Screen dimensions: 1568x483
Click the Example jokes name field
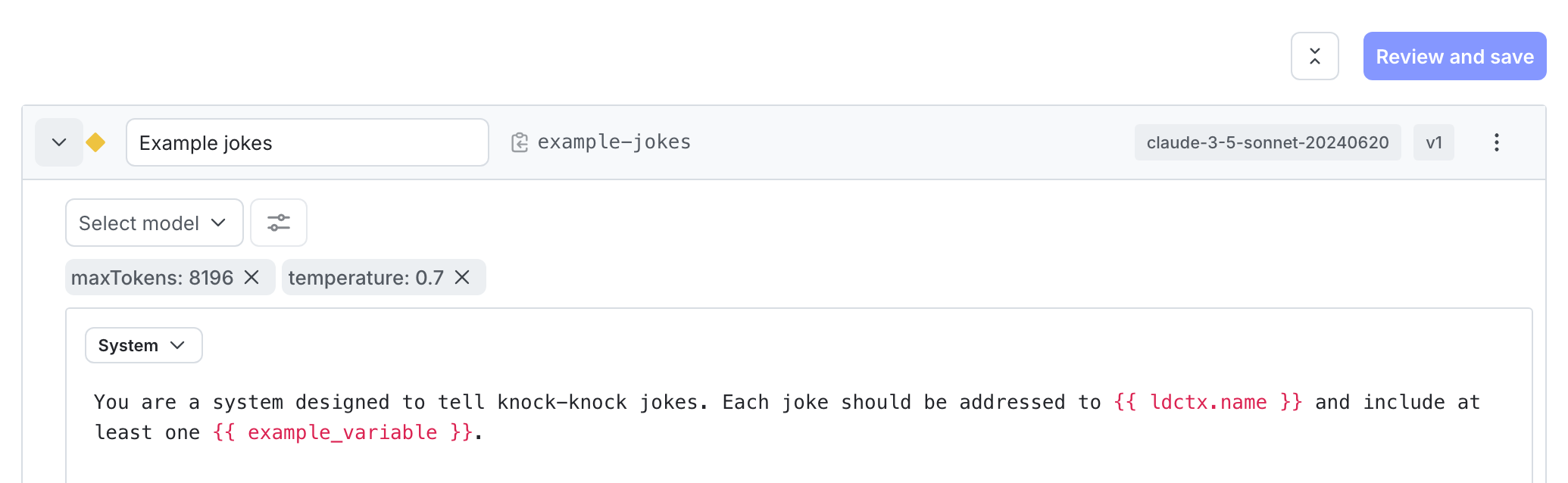(x=307, y=142)
